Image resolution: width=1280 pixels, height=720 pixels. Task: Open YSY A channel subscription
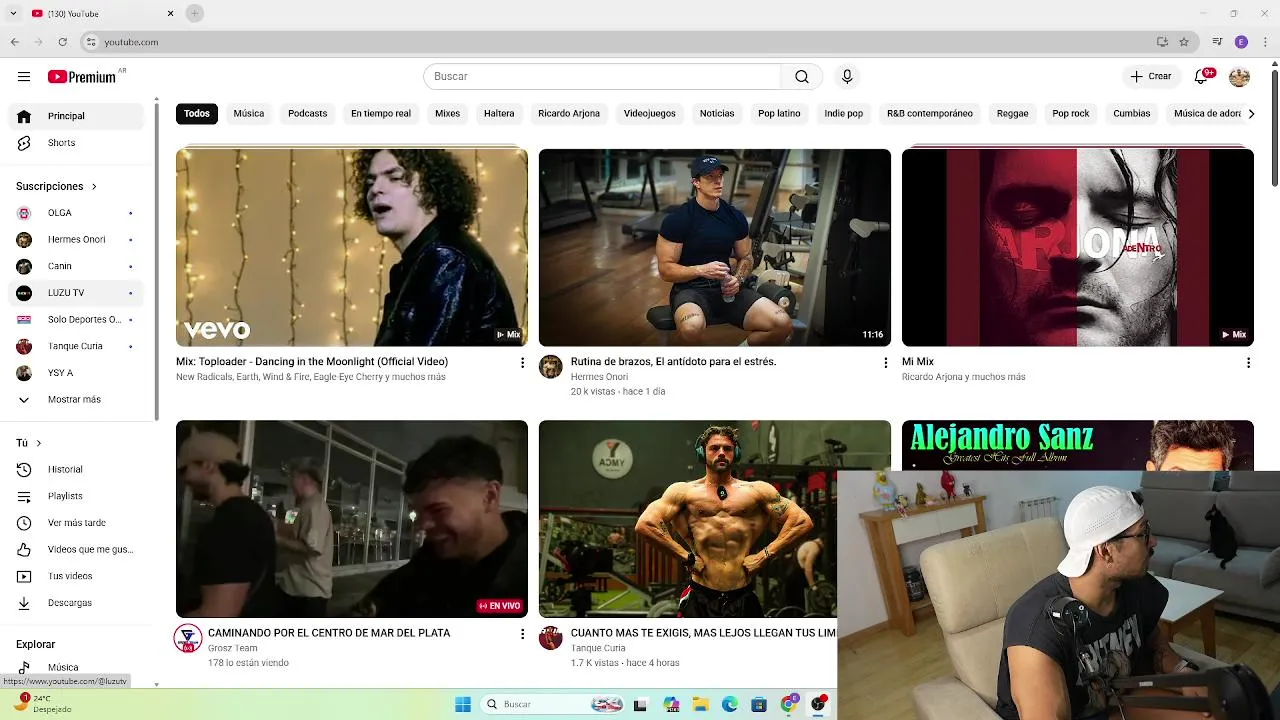(76, 373)
